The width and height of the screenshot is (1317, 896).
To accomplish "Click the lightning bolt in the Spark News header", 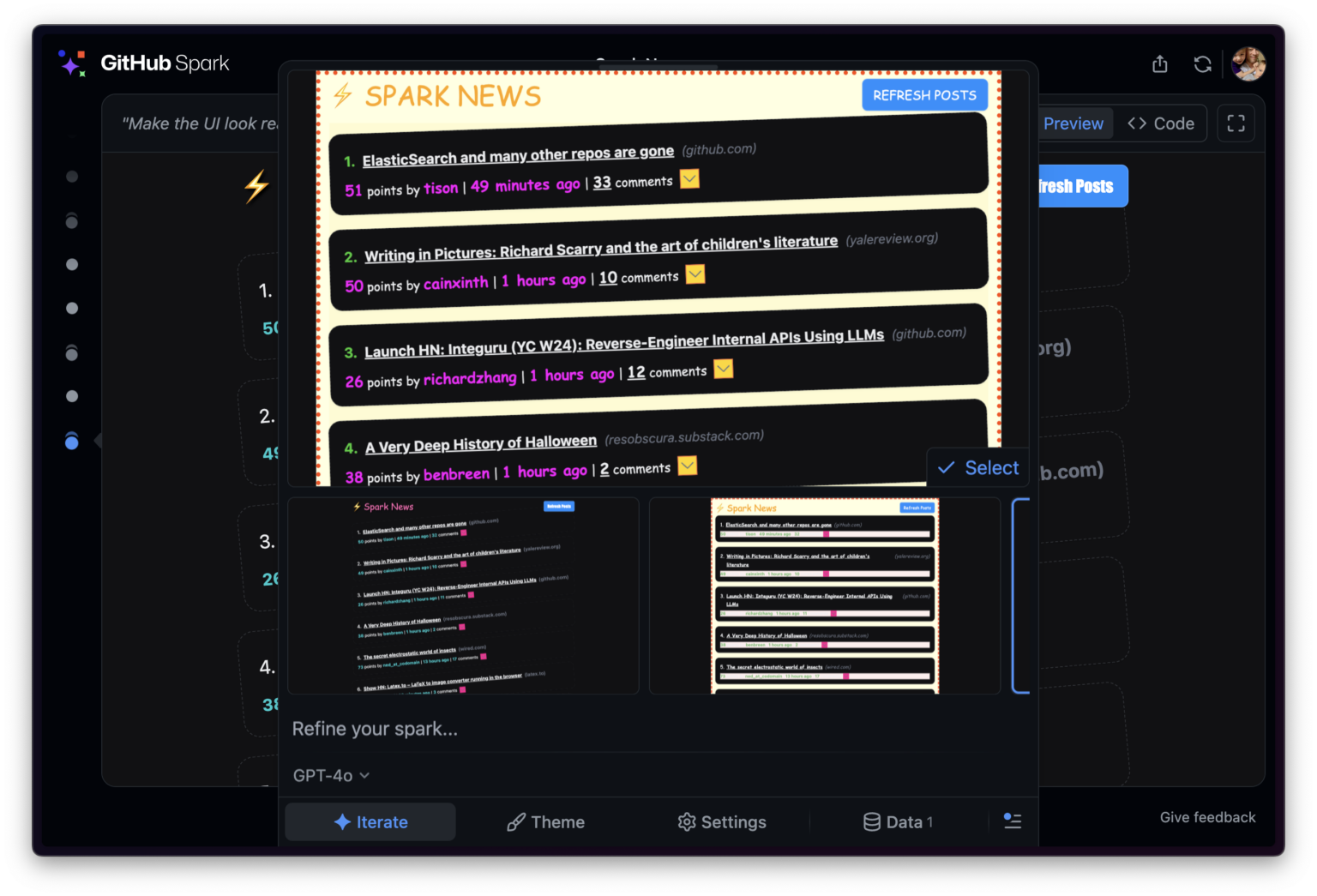I will pyautogui.click(x=342, y=96).
